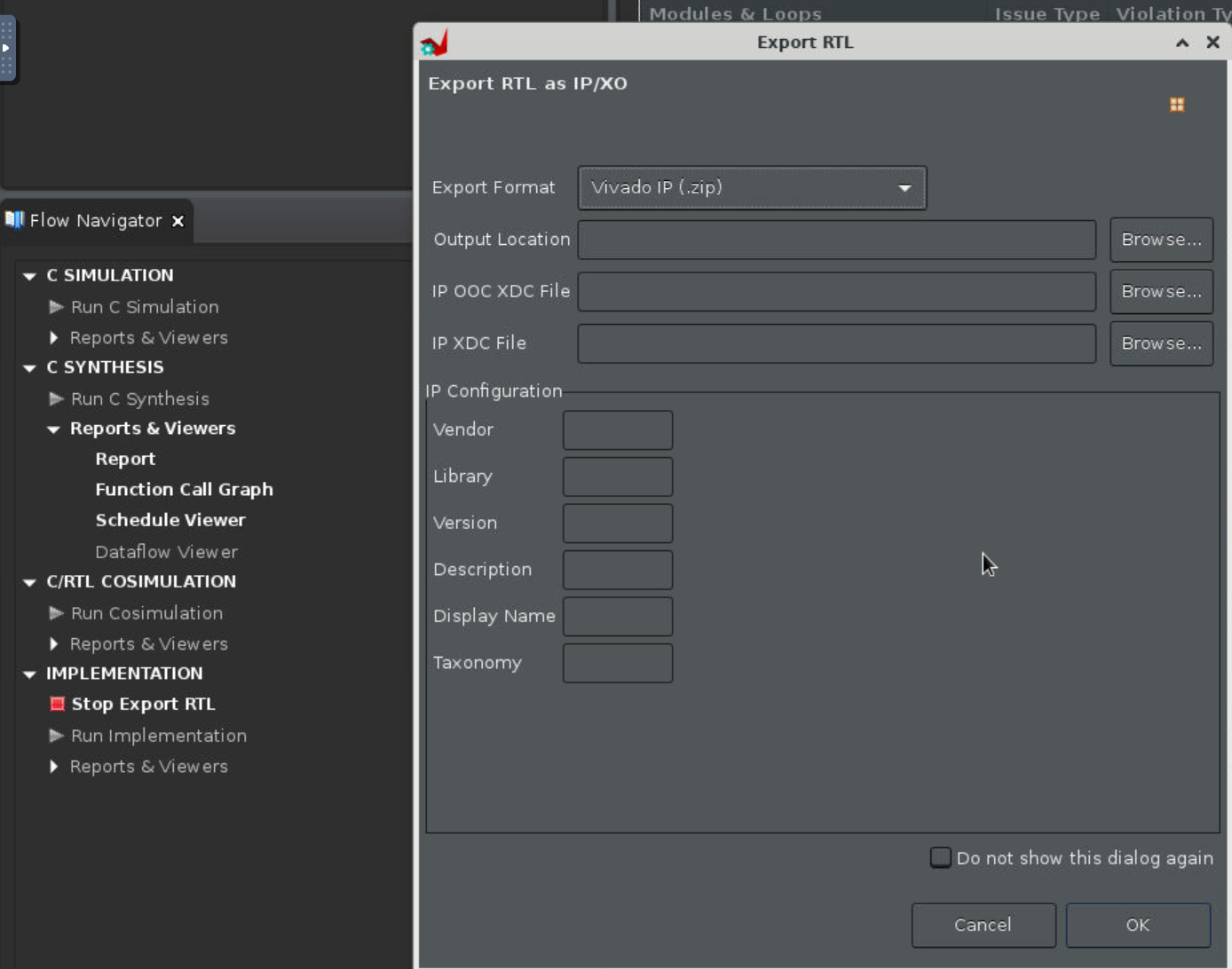This screenshot has width=1232, height=969.
Task: Click the Description input field
Action: pyautogui.click(x=618, y=570)
